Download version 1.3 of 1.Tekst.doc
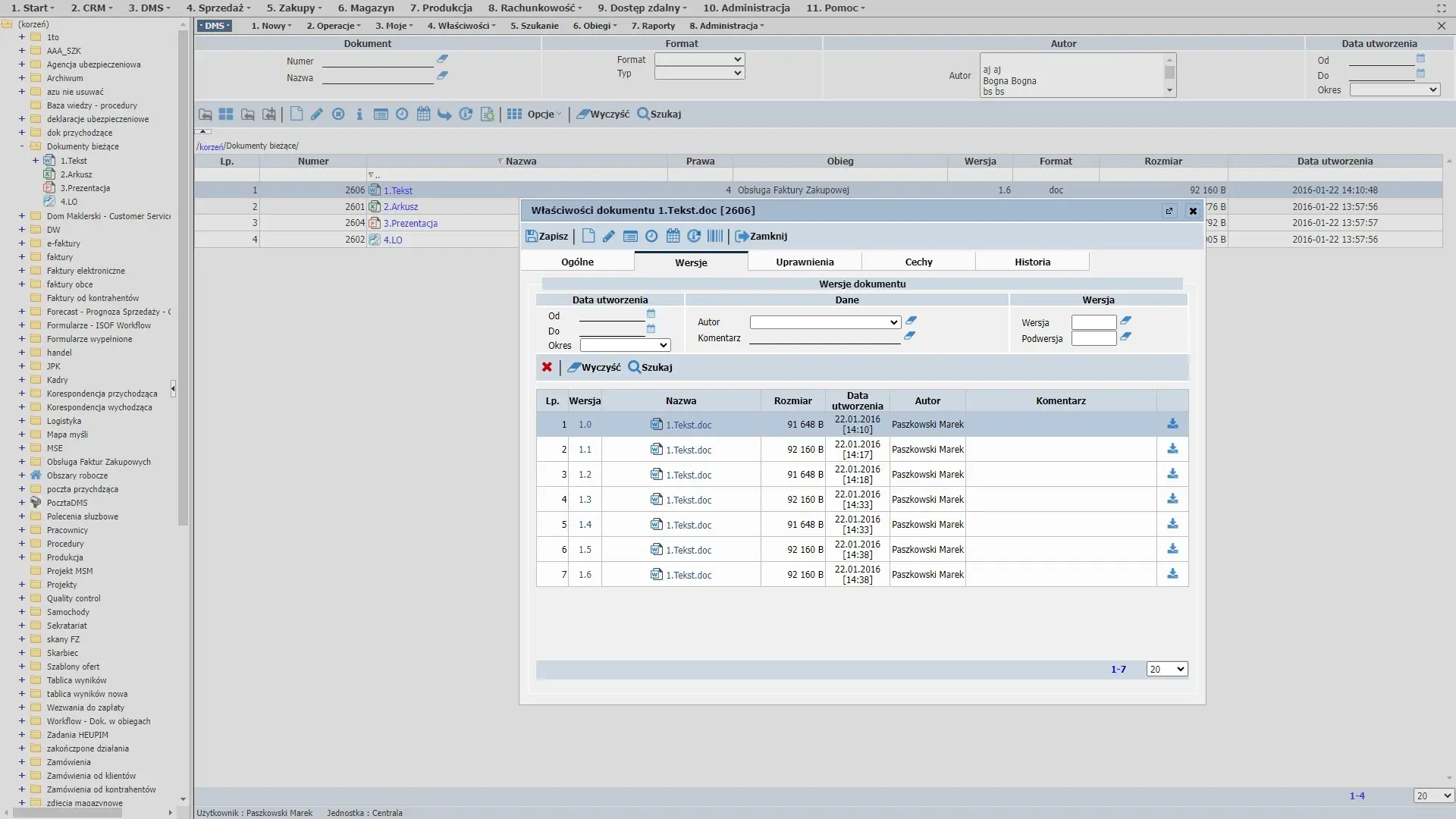Screen dimensions: 1456x819 tap(1172, 499)
